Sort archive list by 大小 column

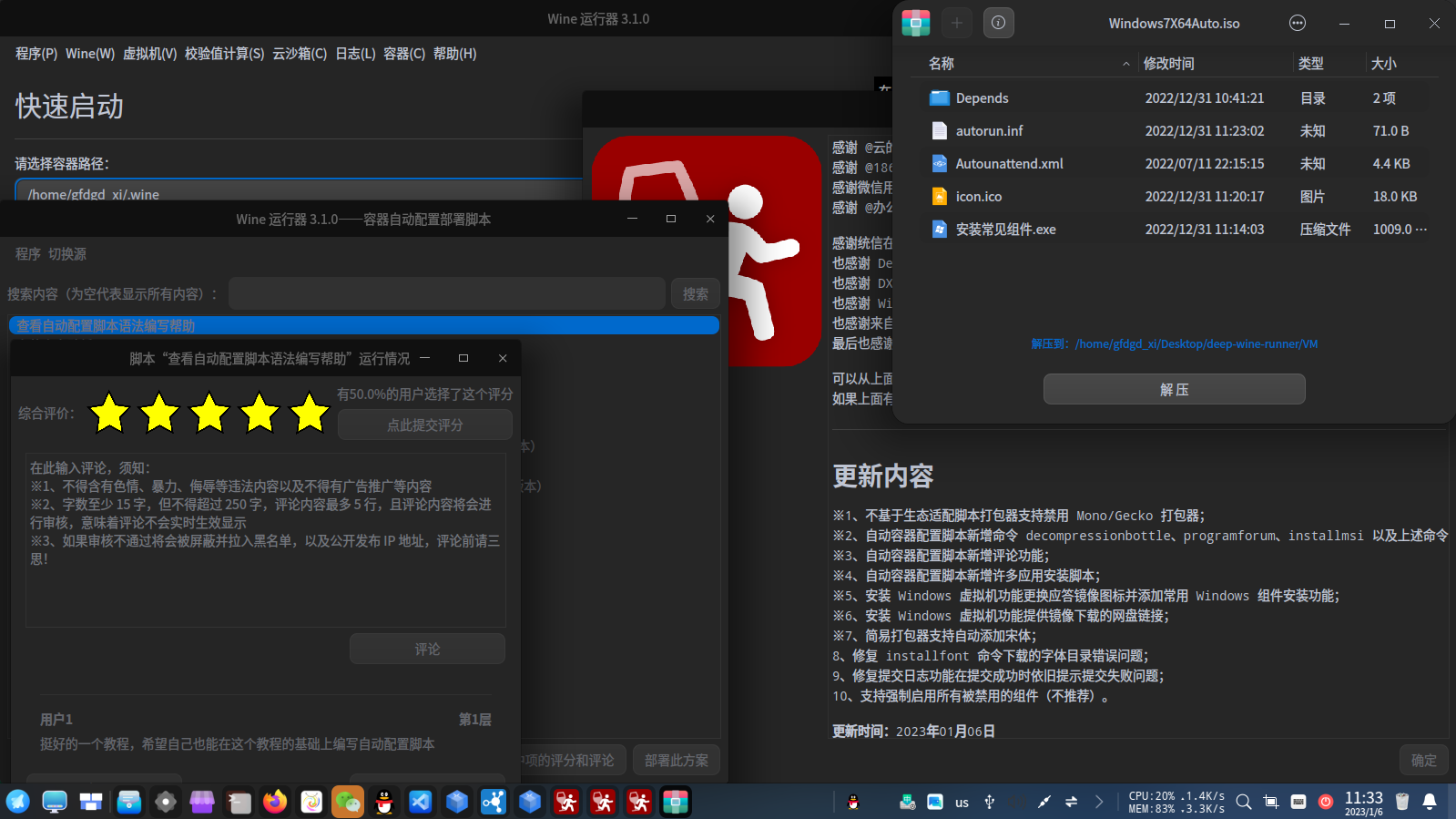coord(1403,63)
